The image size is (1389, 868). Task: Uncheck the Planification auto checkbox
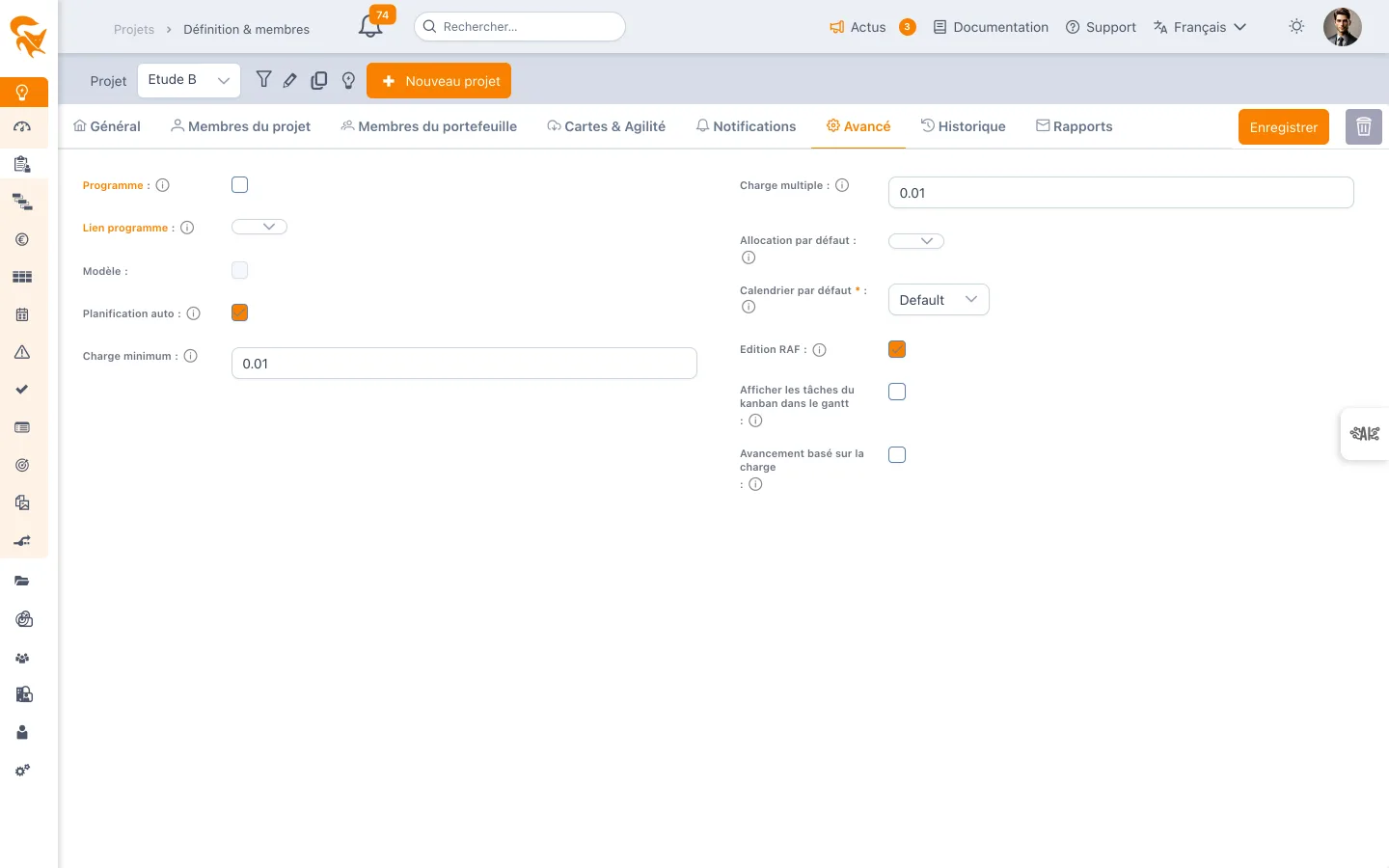pyautogui.click(x=240, y=312)
